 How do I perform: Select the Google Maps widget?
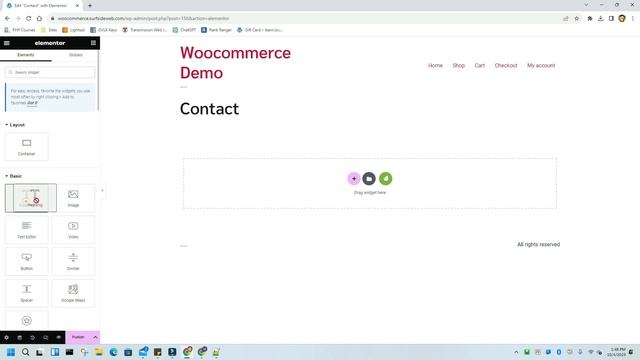73,293
